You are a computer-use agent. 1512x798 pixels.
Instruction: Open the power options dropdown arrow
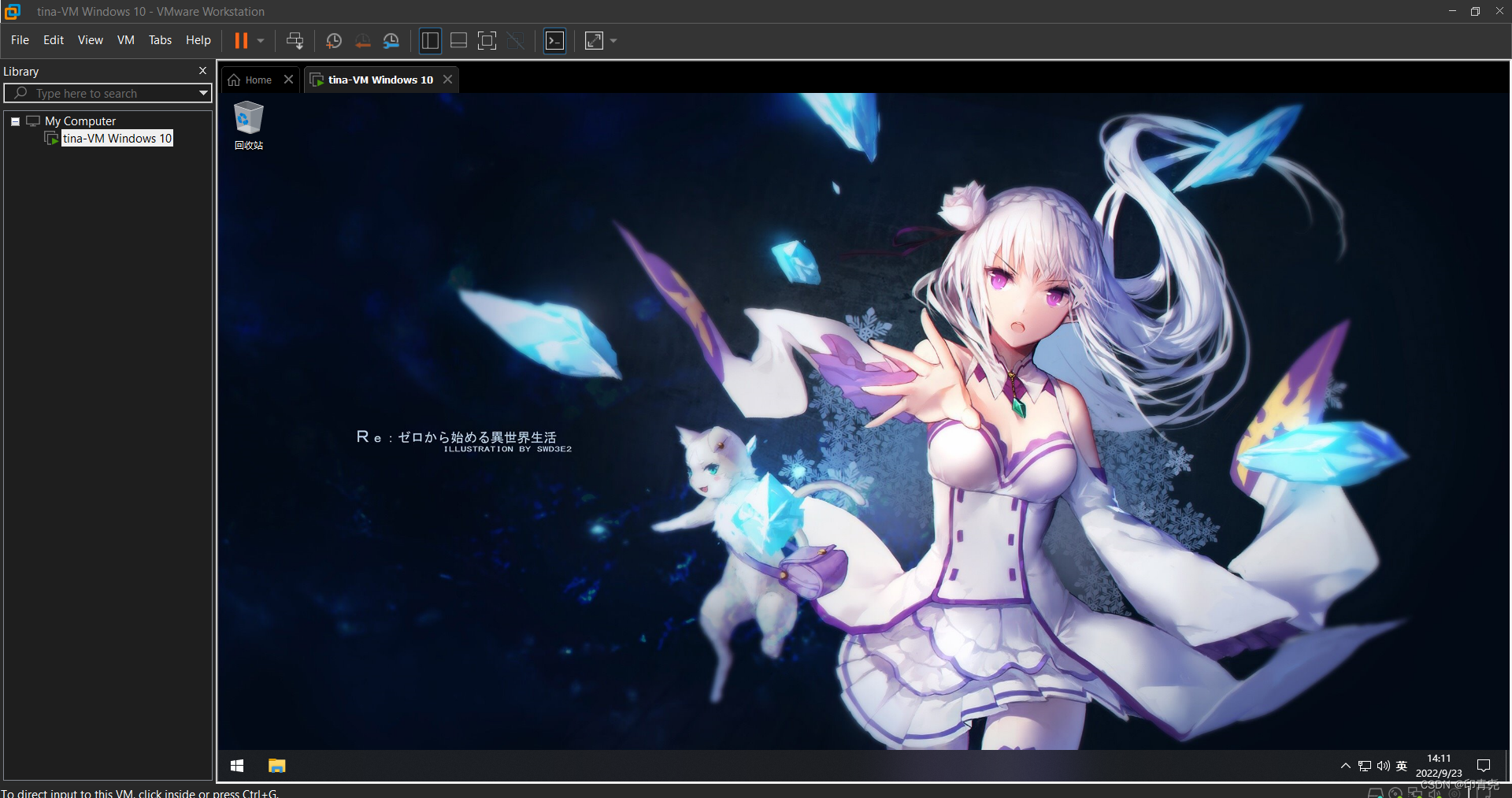coord(261,41)
